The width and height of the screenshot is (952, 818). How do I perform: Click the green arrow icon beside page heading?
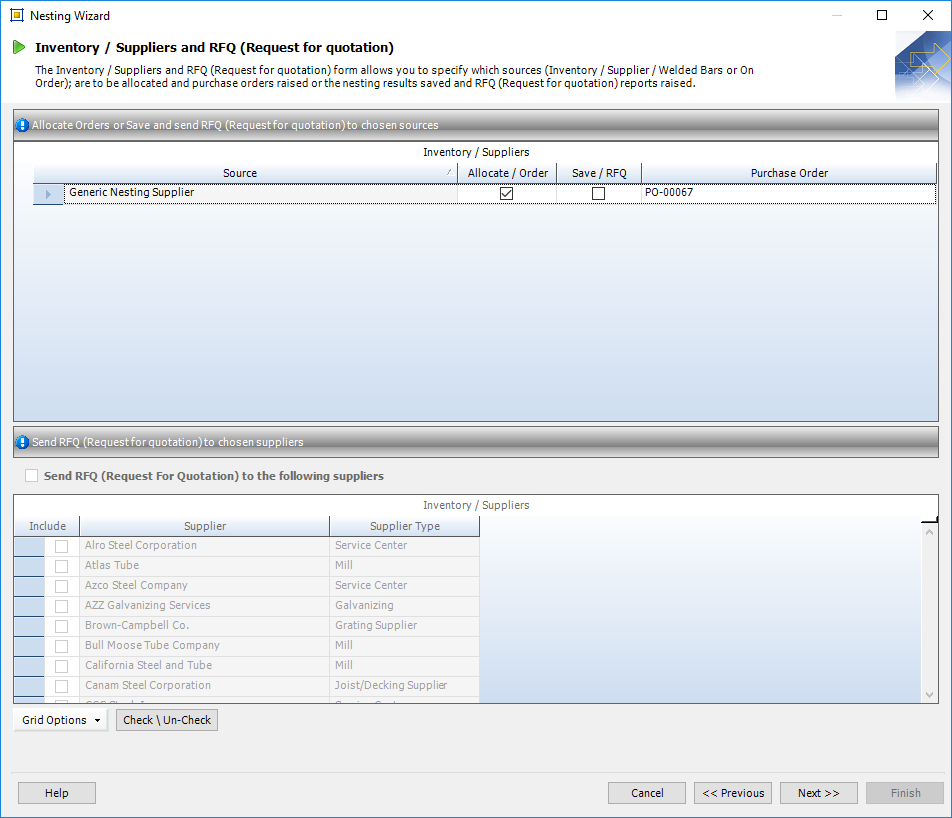point(19,47)
